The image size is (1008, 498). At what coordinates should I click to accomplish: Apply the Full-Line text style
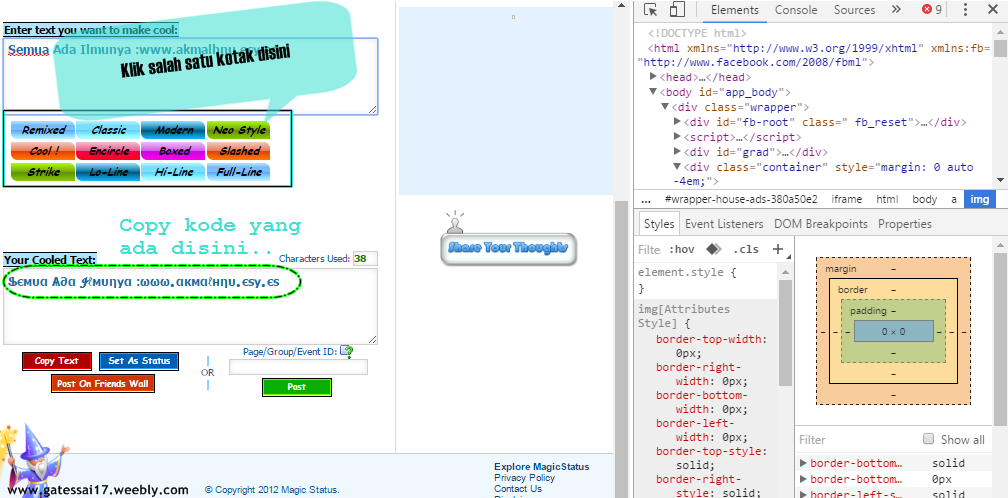[x=238, y=172]
